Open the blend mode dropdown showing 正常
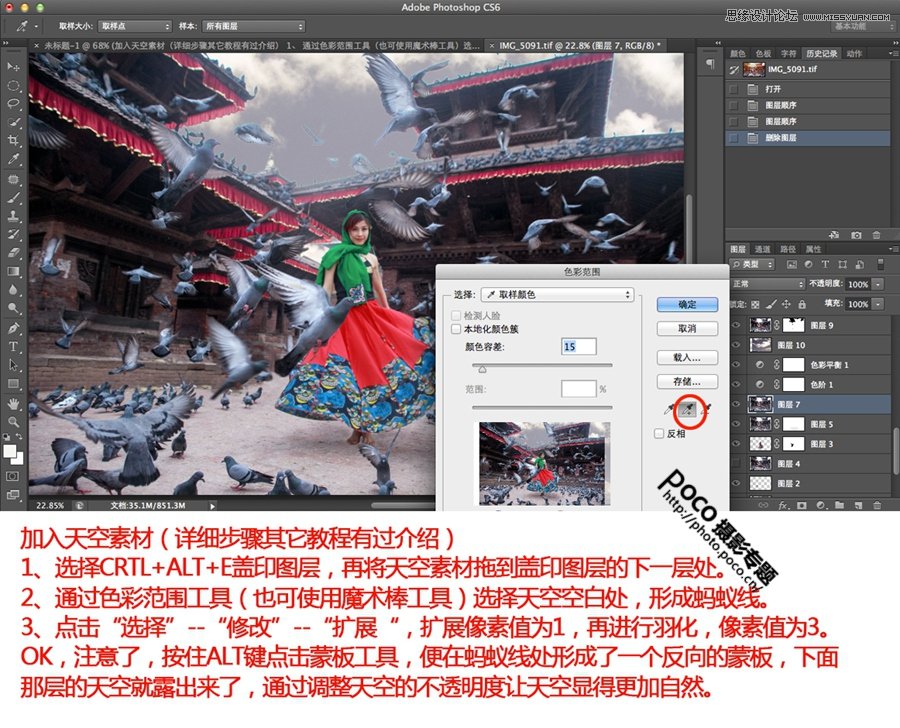Viewport: 900px width, 728px height. click(766, 284)
